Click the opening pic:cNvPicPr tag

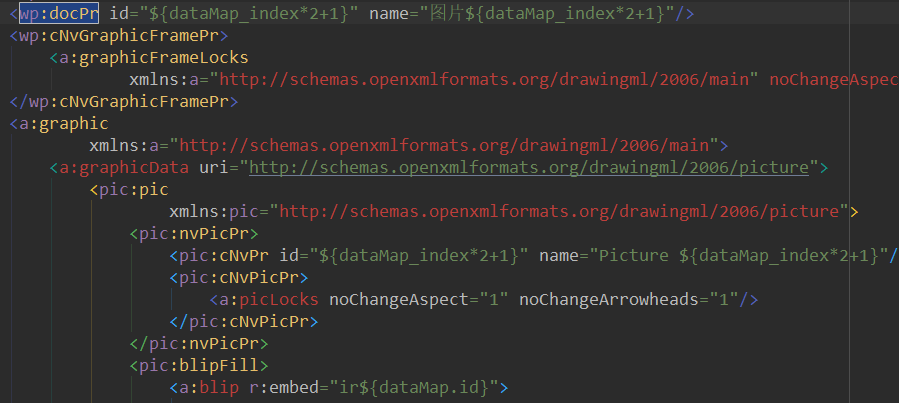click(x=239, y=278)
